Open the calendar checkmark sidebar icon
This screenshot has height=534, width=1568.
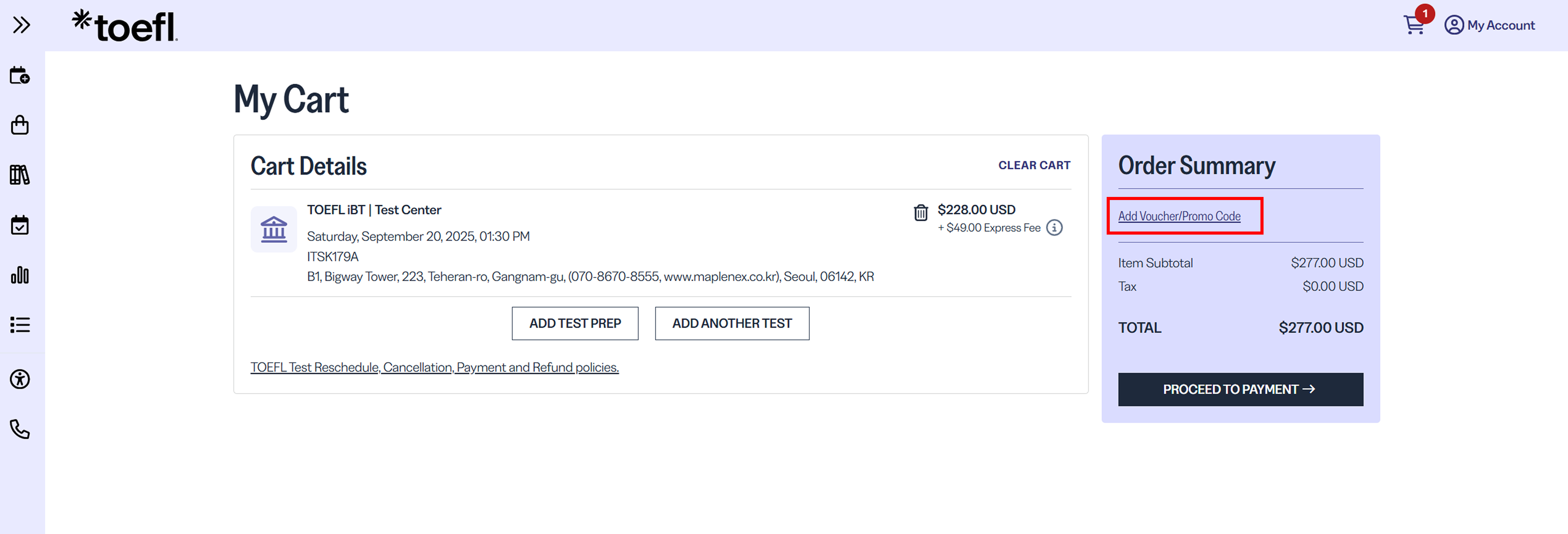(20, 225)
